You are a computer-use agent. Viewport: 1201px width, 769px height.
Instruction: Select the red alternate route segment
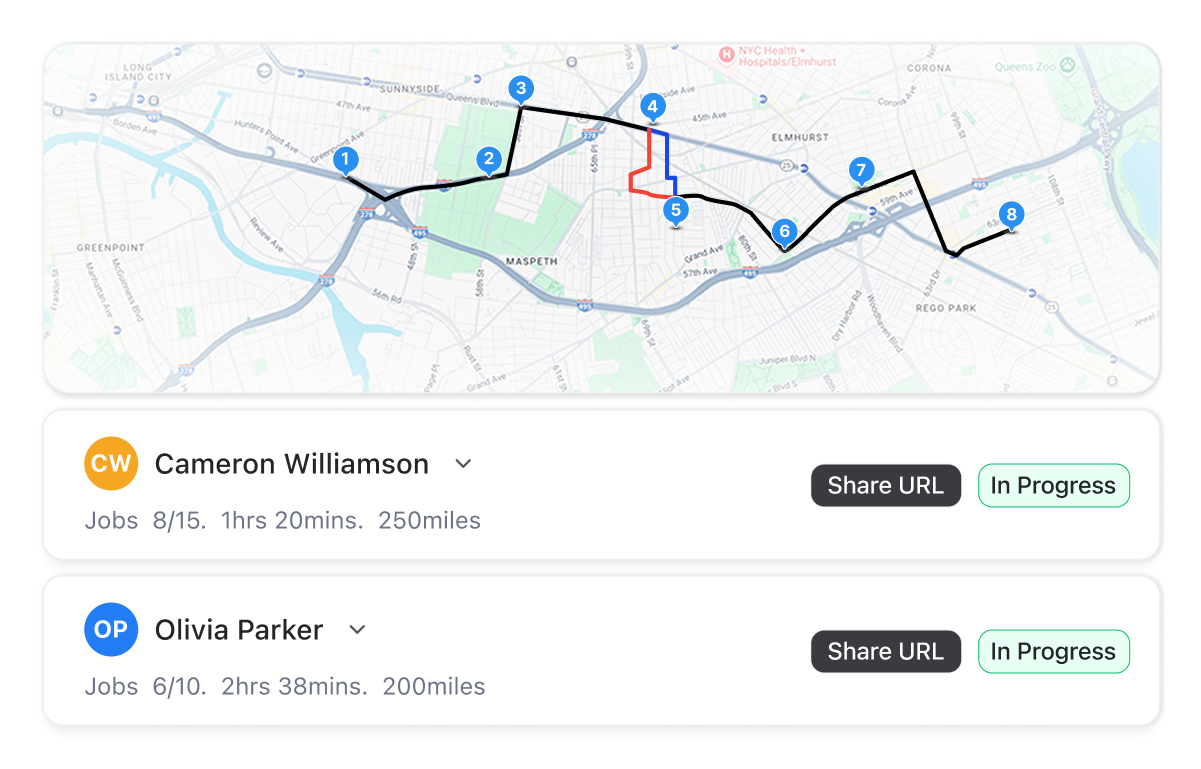click(x=640, y=168)
